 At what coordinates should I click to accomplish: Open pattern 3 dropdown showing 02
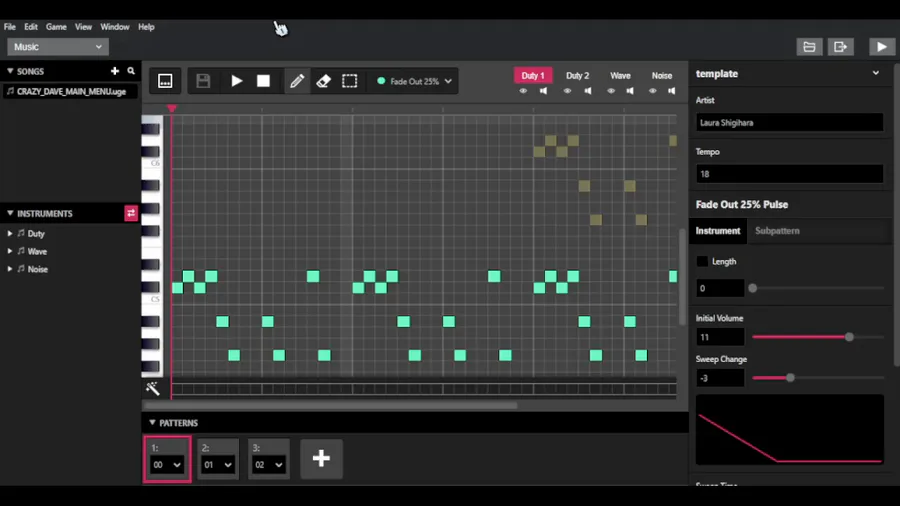[269, 465]
